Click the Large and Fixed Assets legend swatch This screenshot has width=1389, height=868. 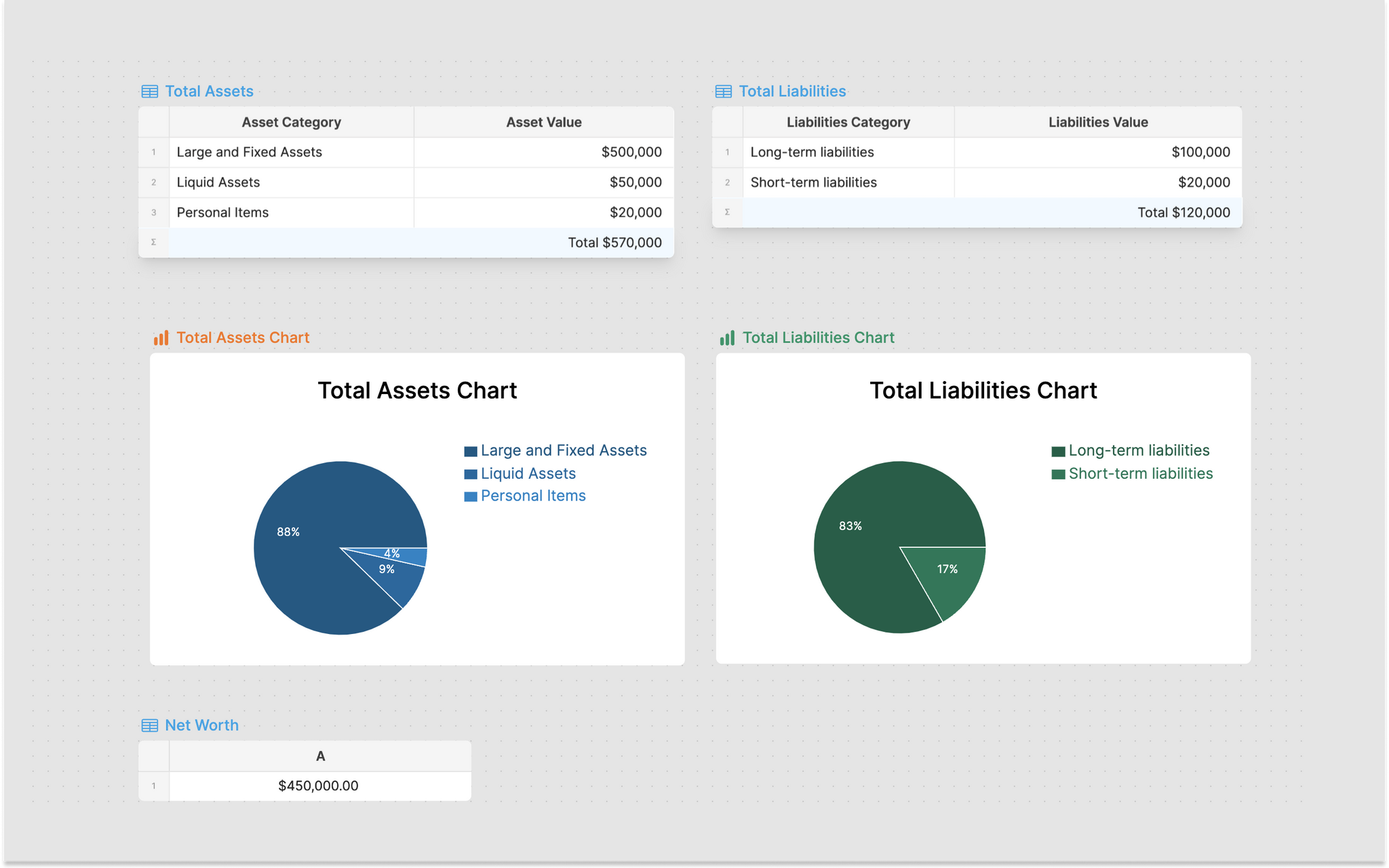click(471, 452)
